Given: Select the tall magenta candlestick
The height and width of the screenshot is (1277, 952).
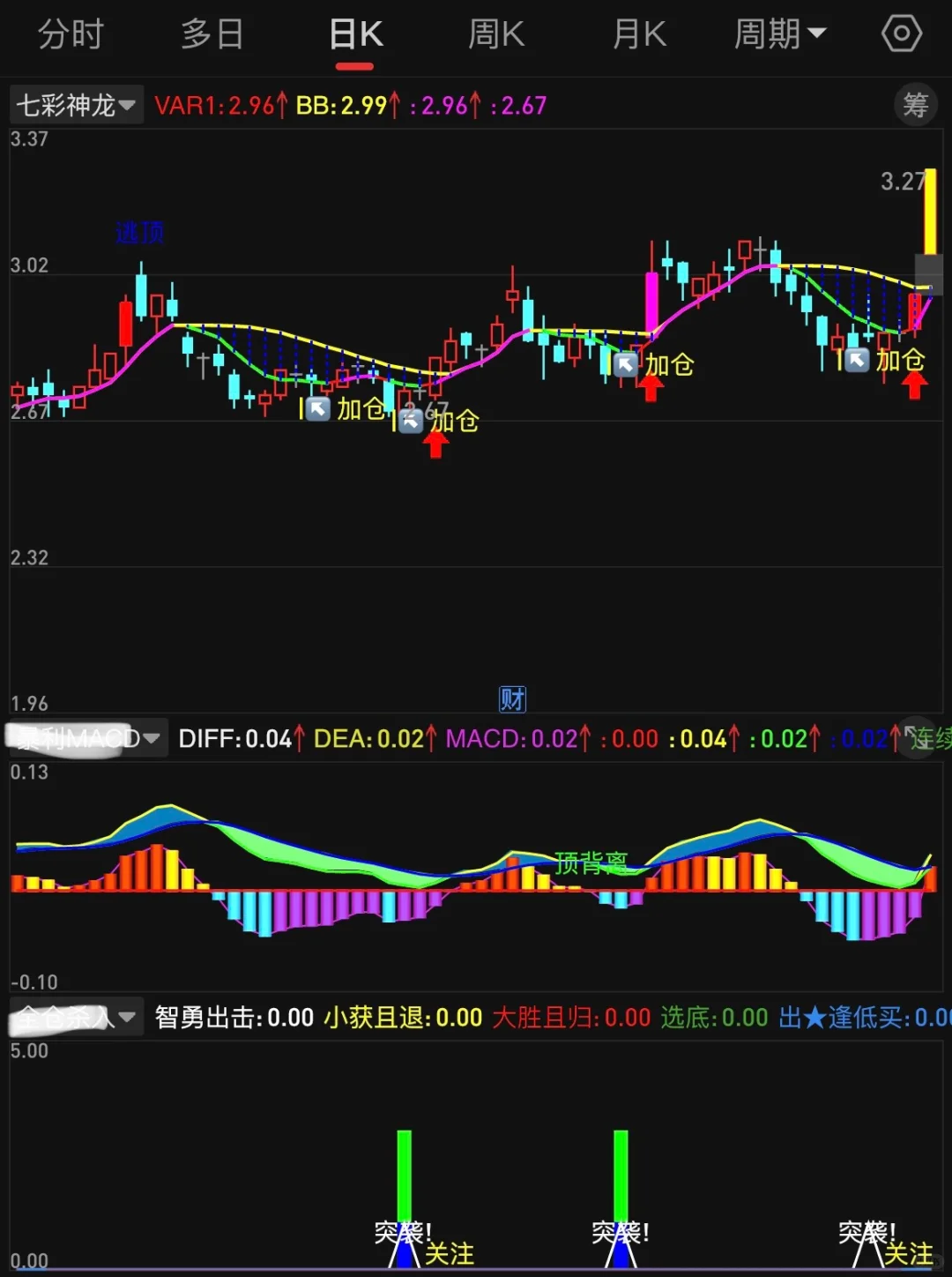Looking at the screenshot, I should coord(652,302).
